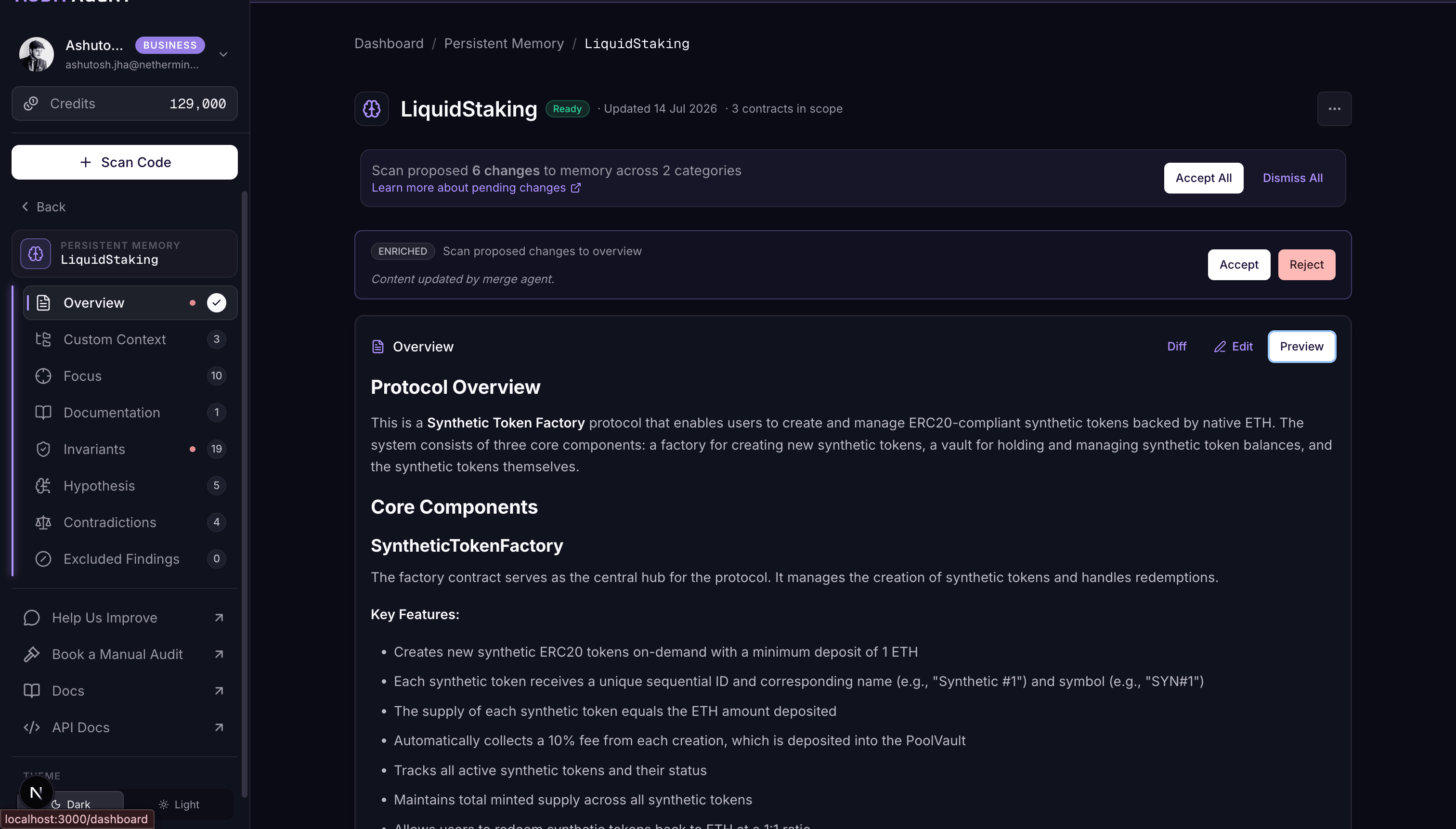Image resolution: width=1456 pixels, height=829 pixels.
Task: Click the credits value 129,000
Action: (197, 104)
